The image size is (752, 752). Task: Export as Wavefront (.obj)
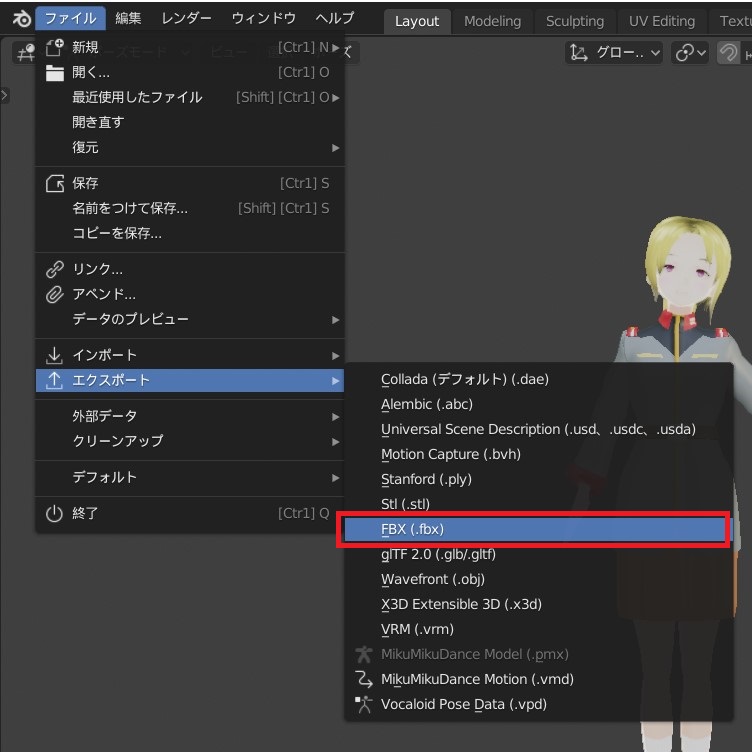[539, 579]
